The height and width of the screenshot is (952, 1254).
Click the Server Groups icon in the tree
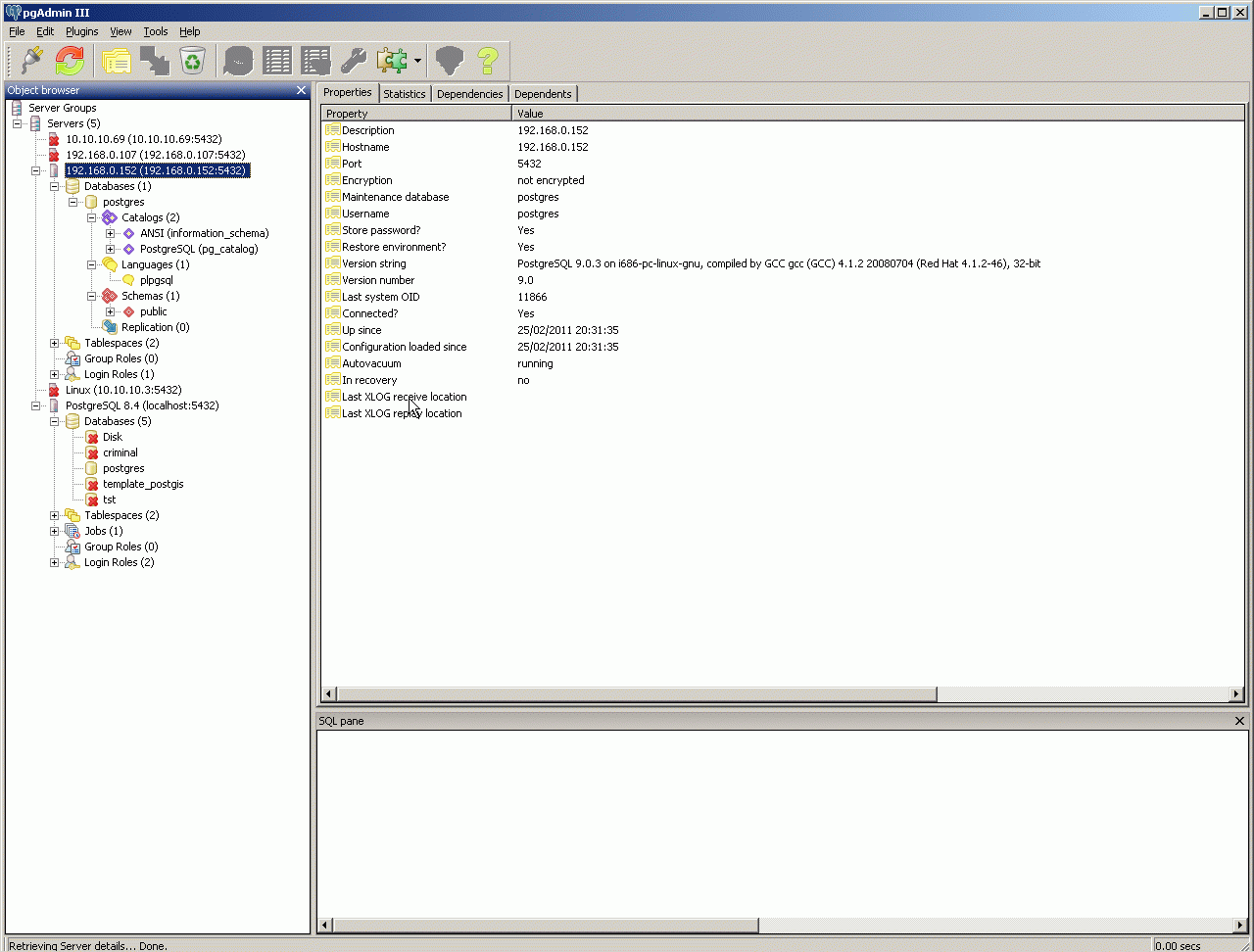click(17, 108)
